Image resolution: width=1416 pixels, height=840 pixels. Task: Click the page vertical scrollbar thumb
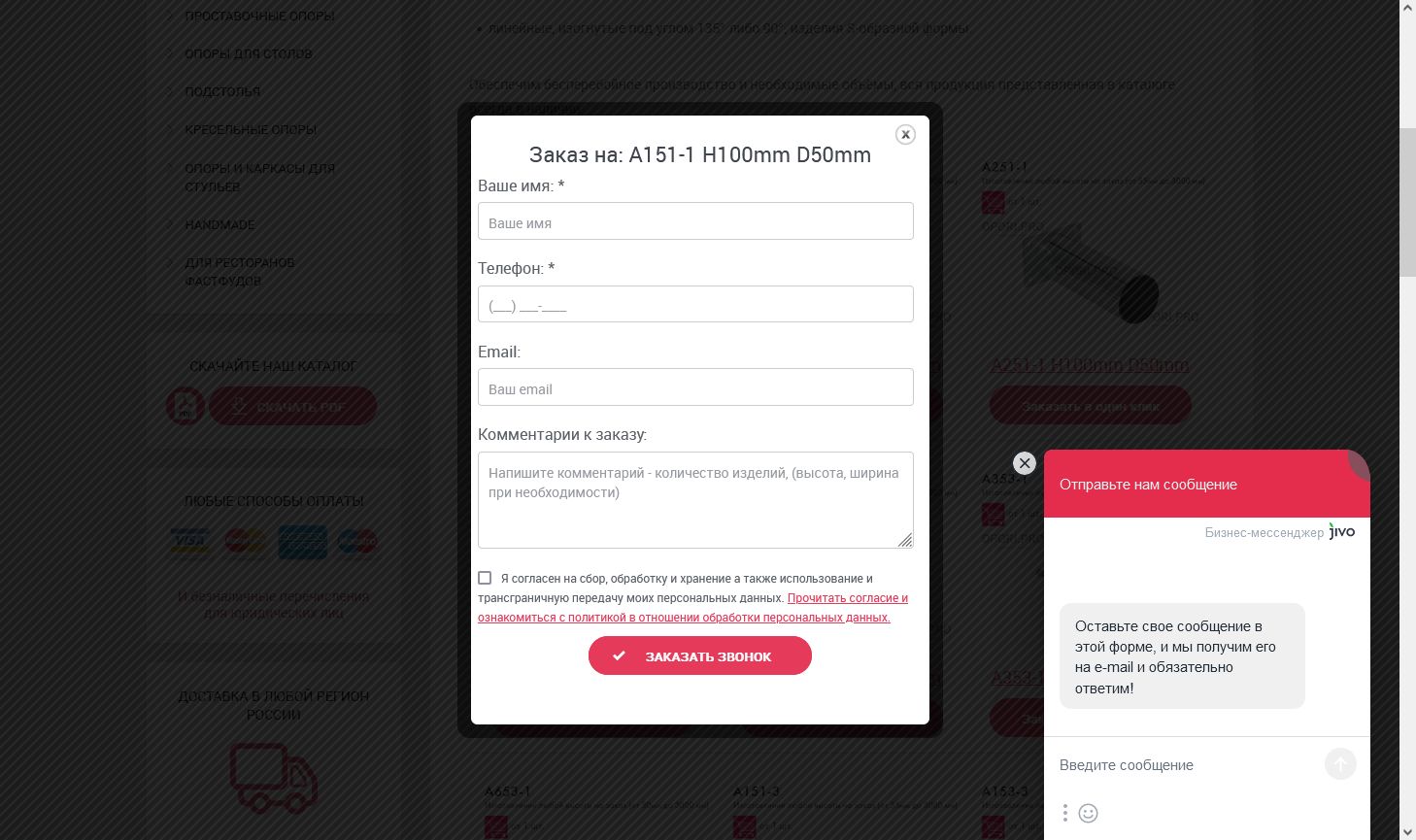tap(1407, 201)
